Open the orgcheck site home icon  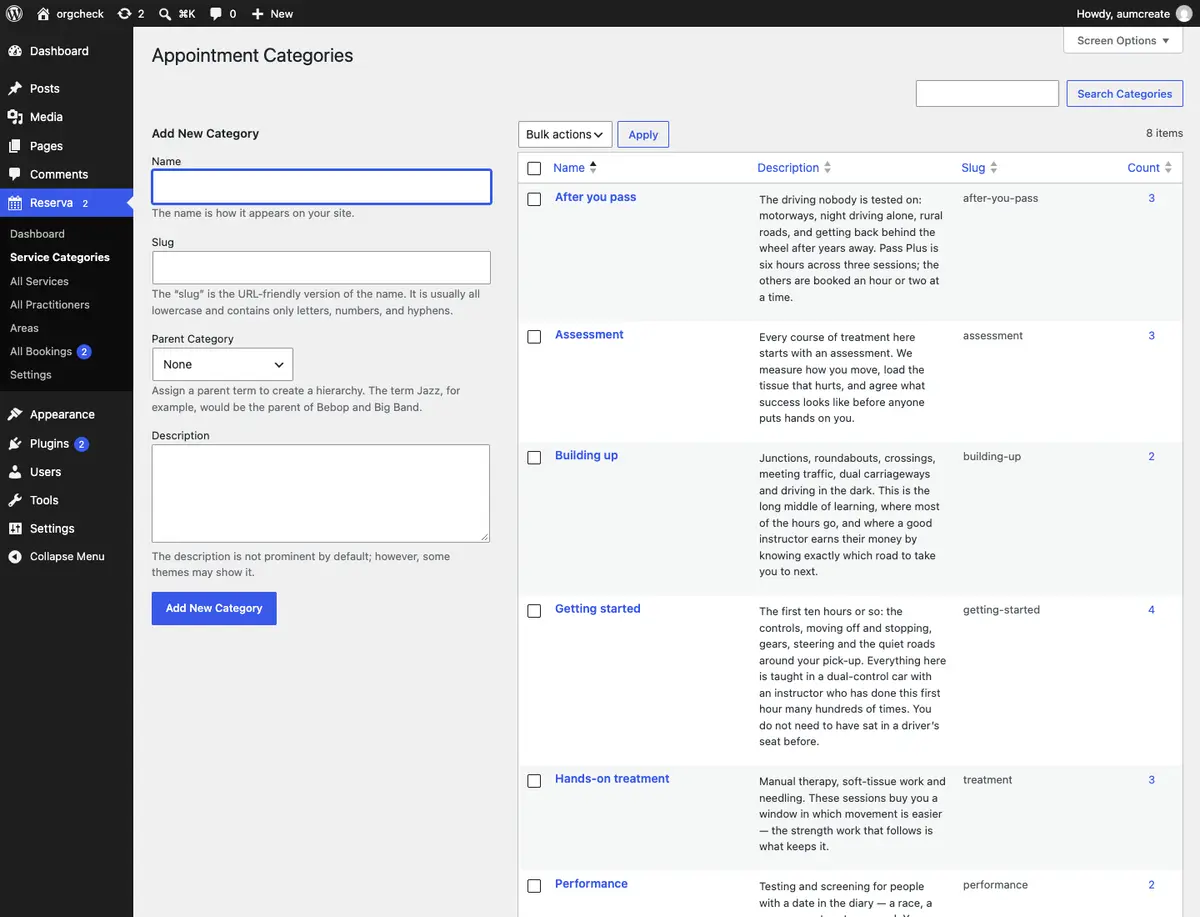43,14
